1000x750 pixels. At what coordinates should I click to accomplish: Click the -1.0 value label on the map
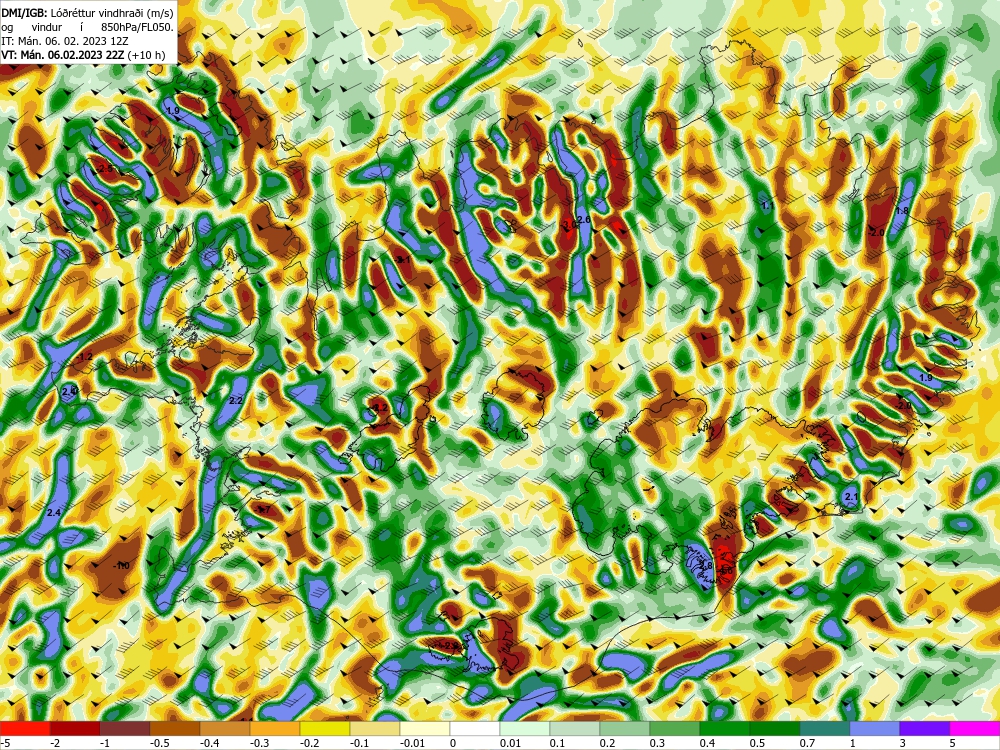(121, 566)
